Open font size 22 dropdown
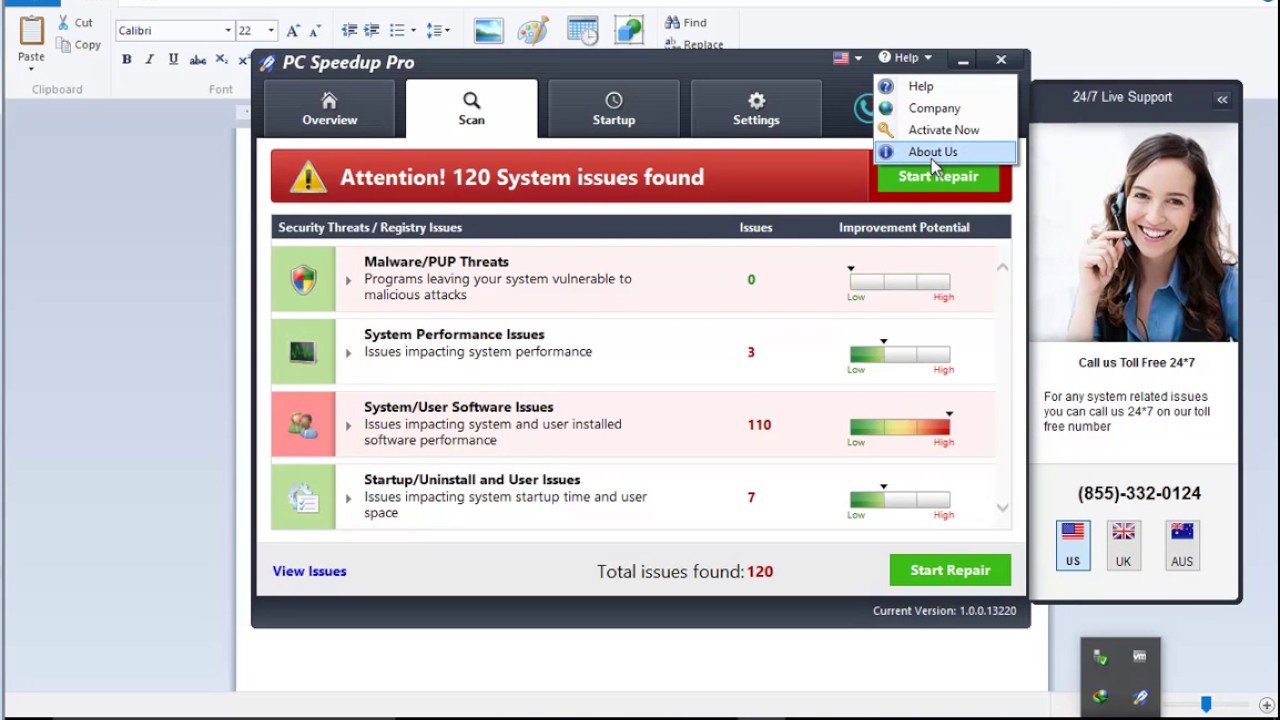The height and width of the screenshot is (720, 1280). click(x=270, y=31)
